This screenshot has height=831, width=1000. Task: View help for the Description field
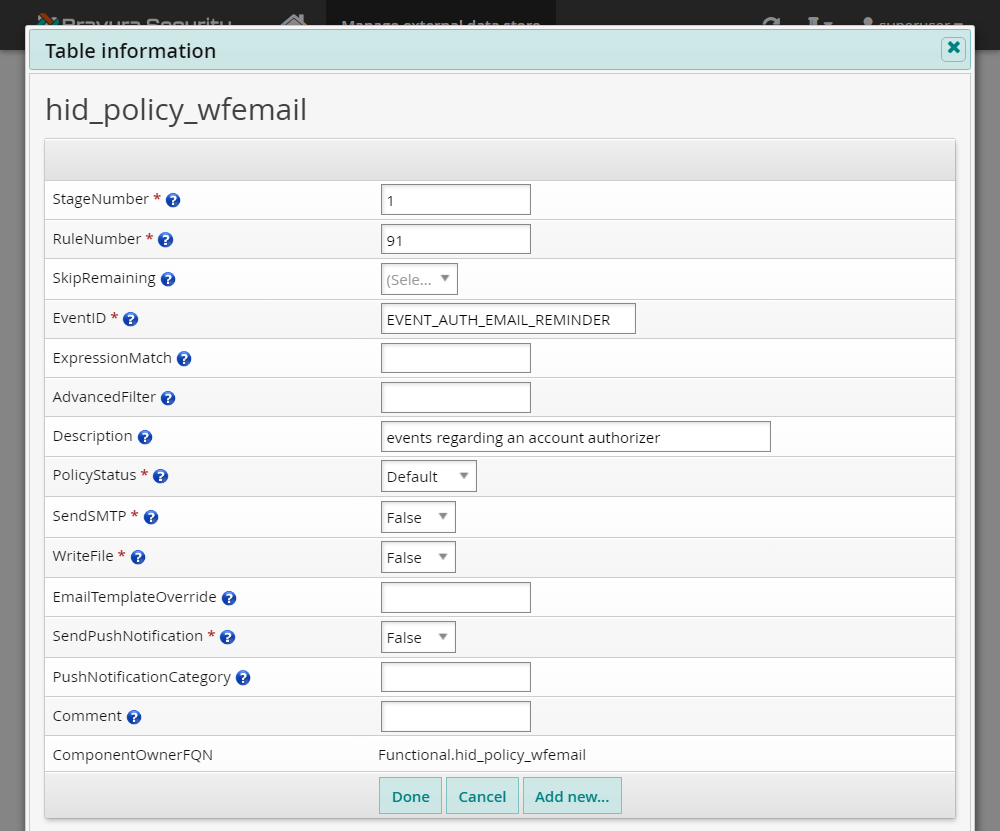coord(144,436)
